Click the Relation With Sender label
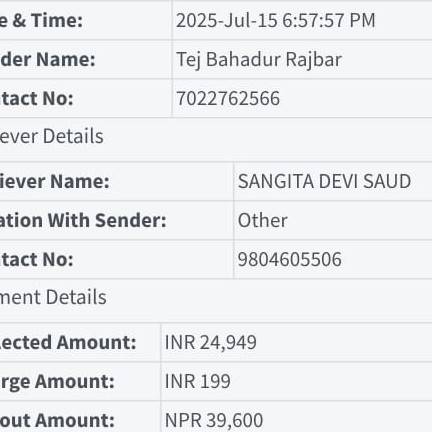 [x=83, y=220]
